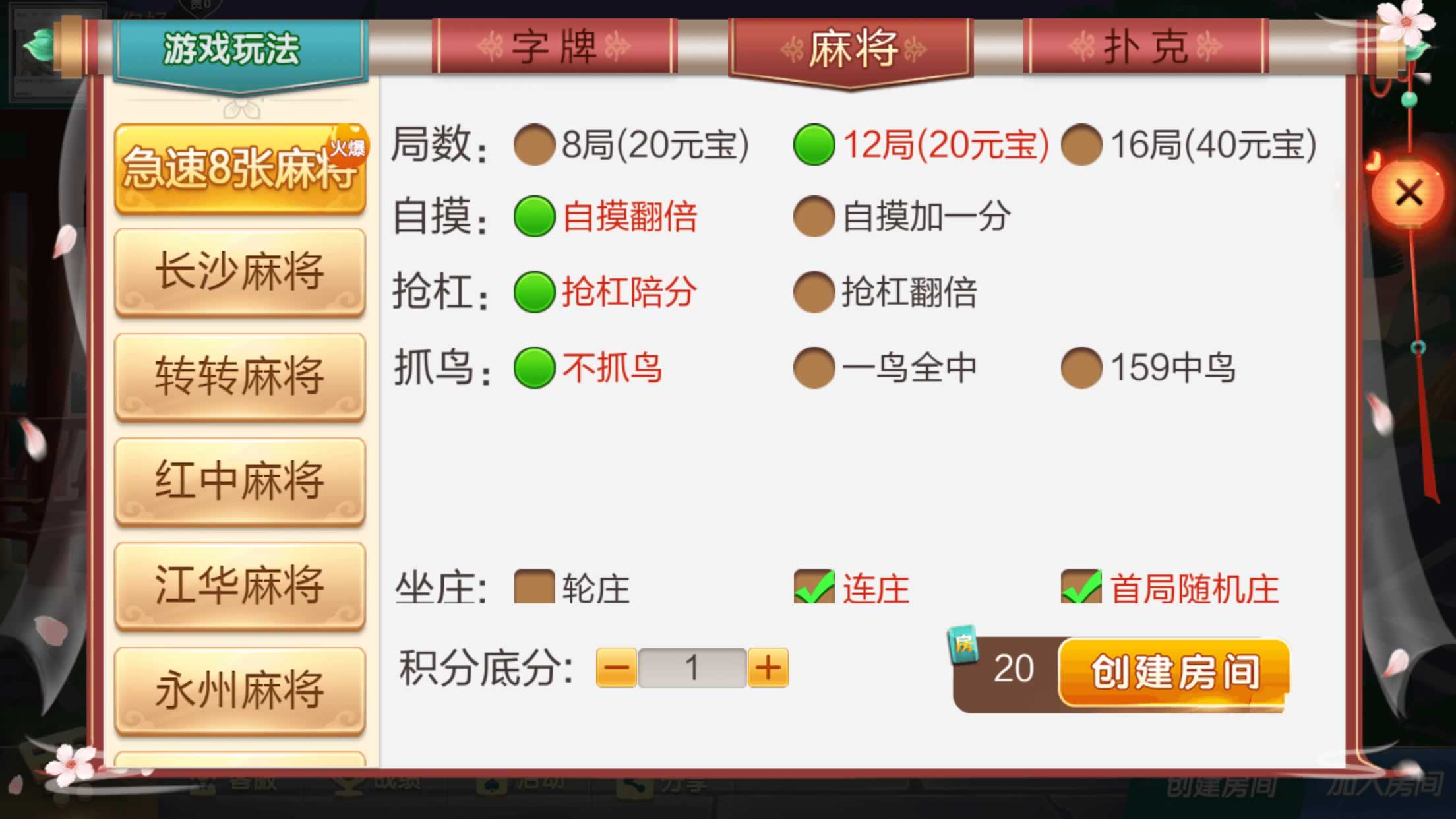Increase base score with plus button
1456x819 pixels.
pos(768,667)
